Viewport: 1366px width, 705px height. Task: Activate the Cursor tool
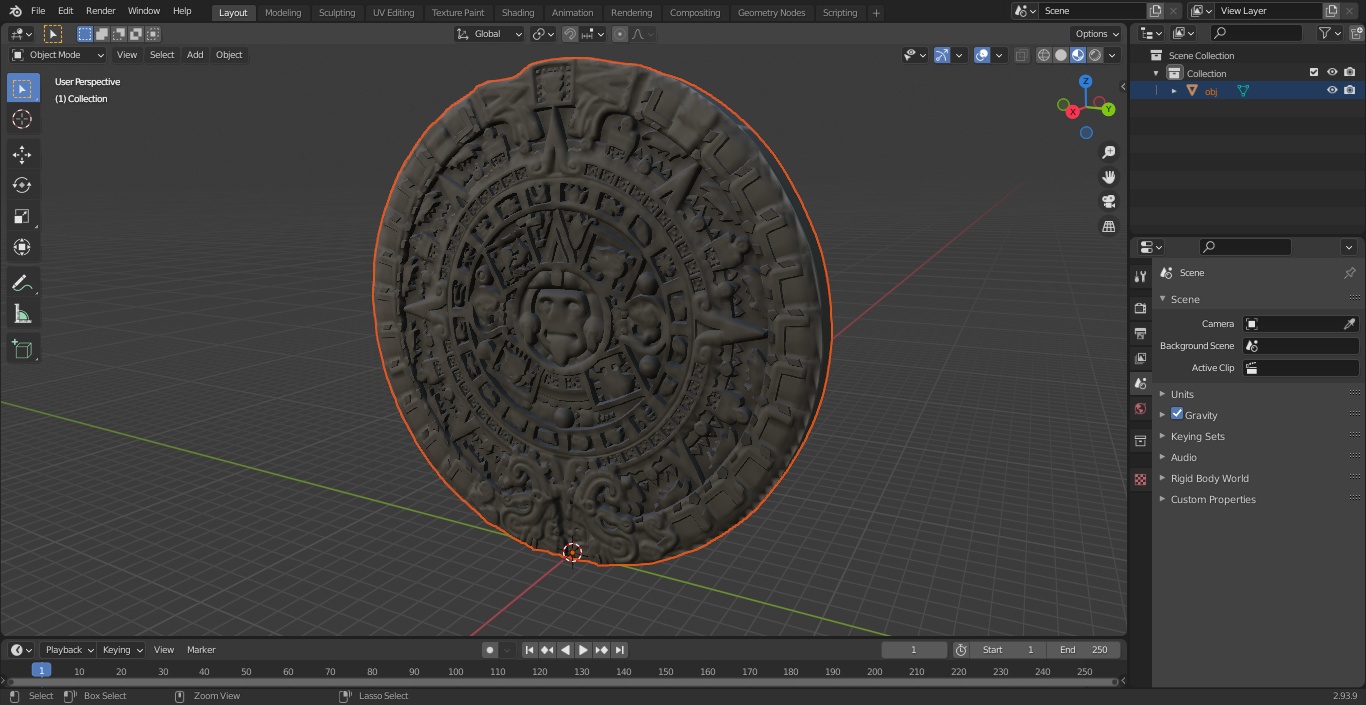pos(22,119)
